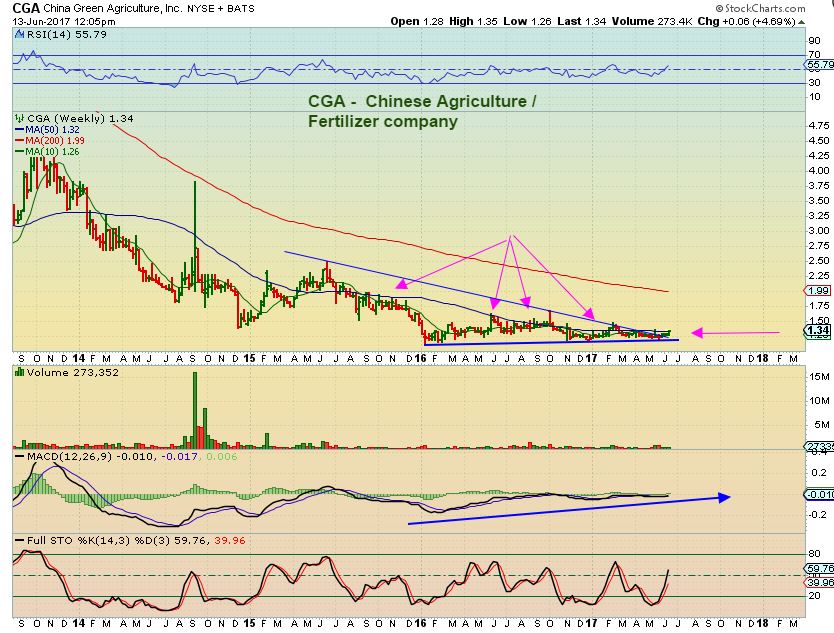Image resolution: width=834 pixels, height=633 pixels.
Task: Click the boxed -0.010 MACD tag on right axis
Action: (x=819, y=495)
